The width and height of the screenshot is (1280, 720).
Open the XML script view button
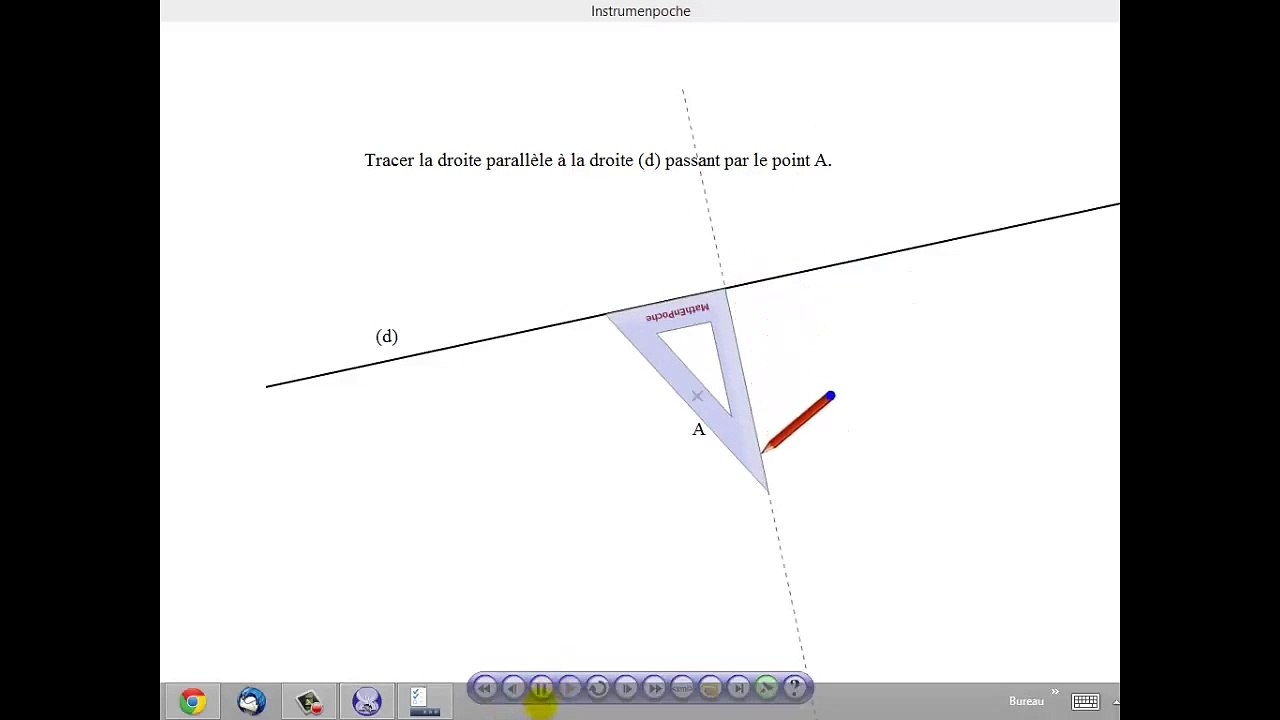pos(682,688)
